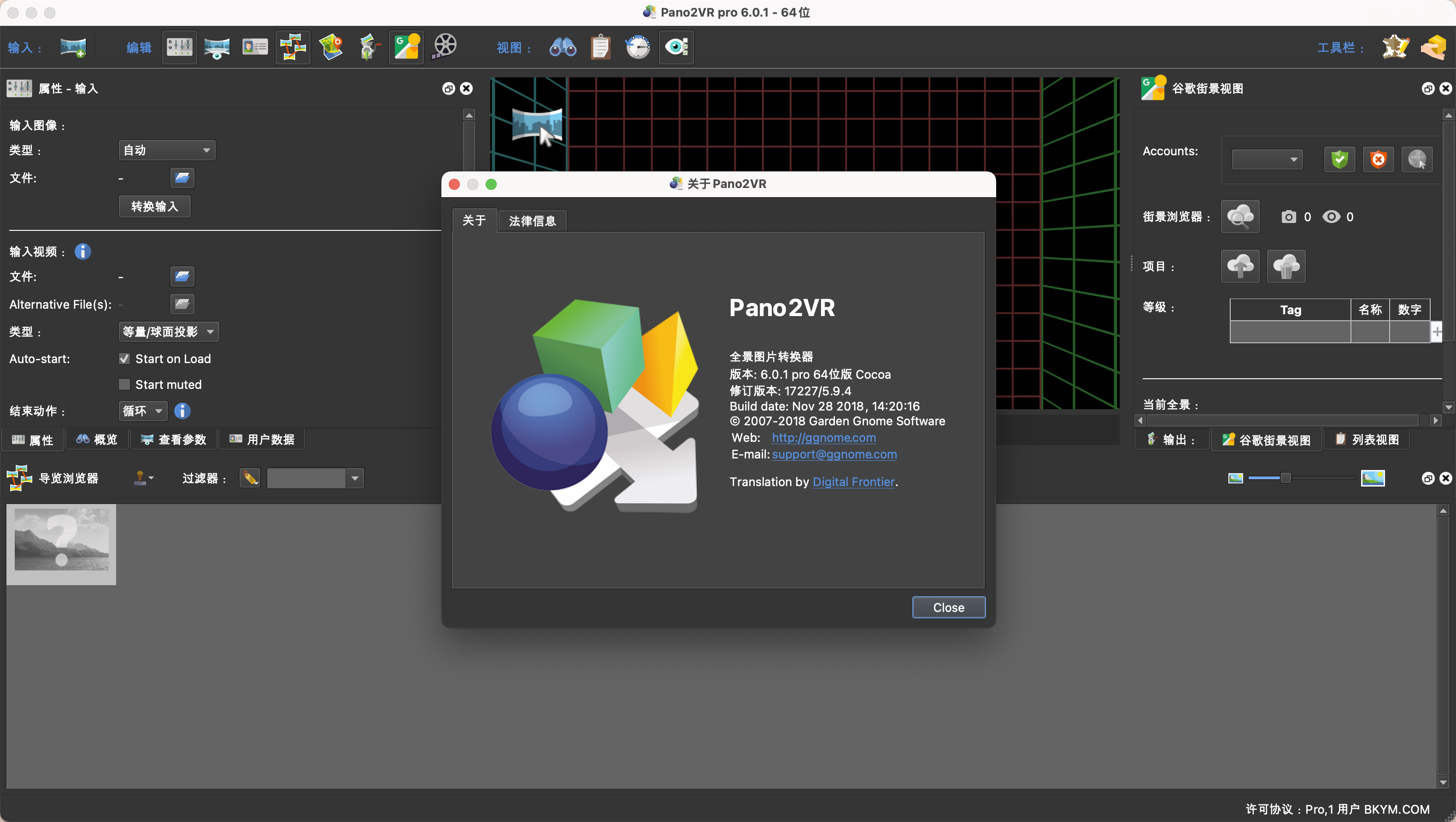Click the large thumbnail size icon
Screen dimensions: 1456x822
1372,478
